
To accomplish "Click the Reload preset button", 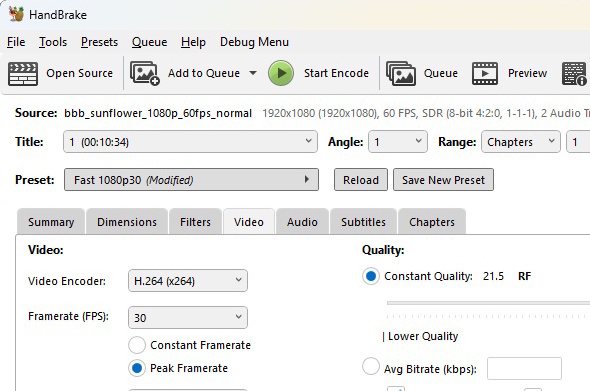I will [361, 180].
